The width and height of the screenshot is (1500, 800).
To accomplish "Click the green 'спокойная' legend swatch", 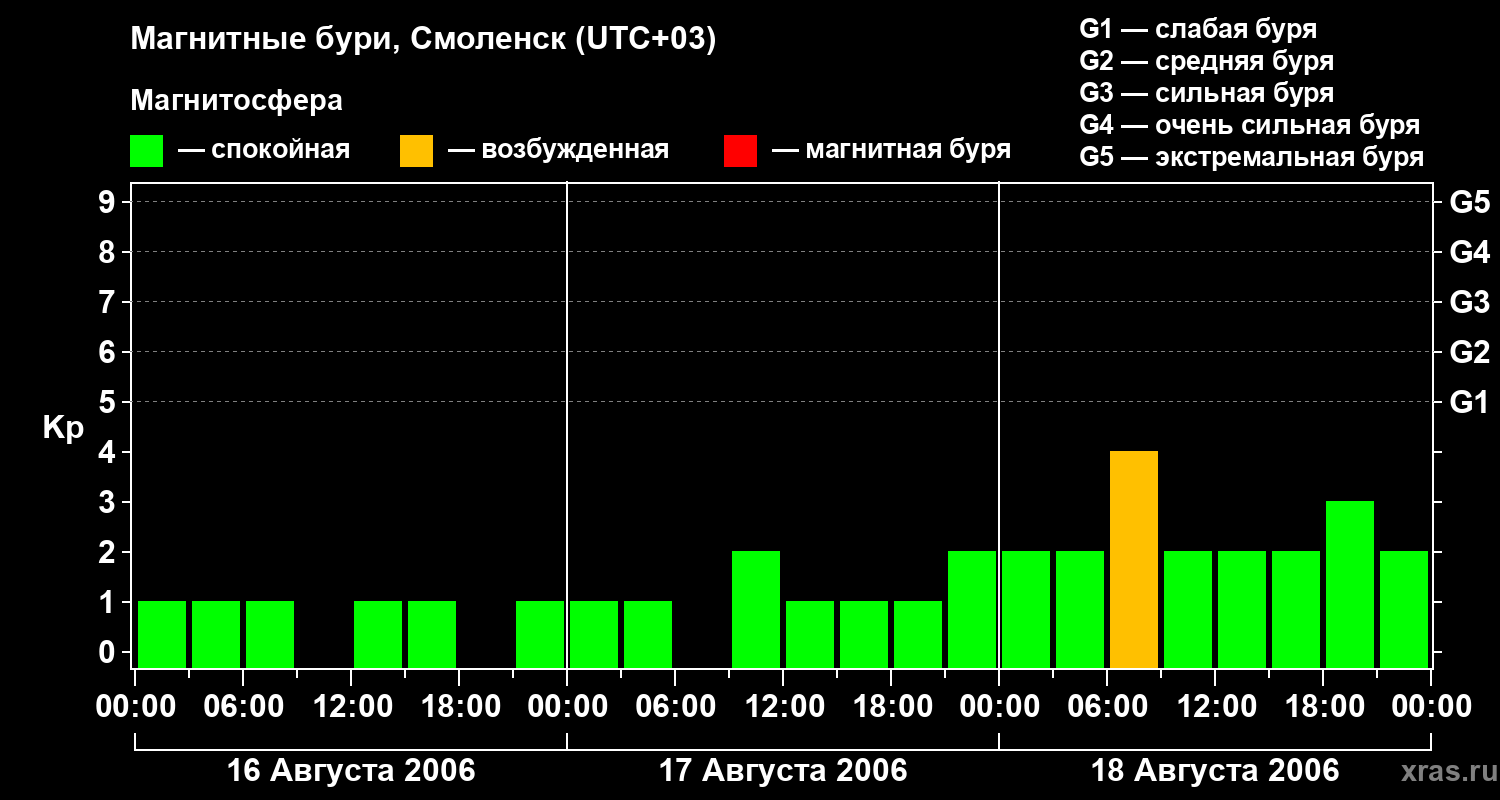I will coord(146,151).
